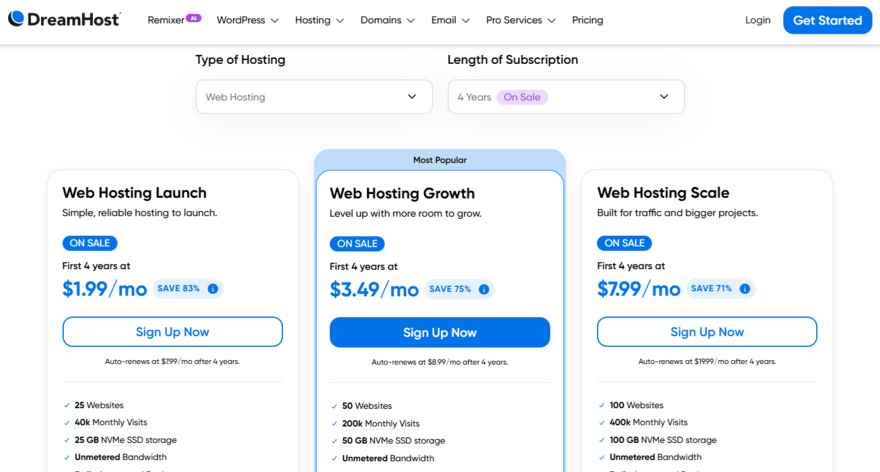The image size is (880, 472).
Task: Expand the Domains menu
Action: pyautogui.click(x=387, y=20)
